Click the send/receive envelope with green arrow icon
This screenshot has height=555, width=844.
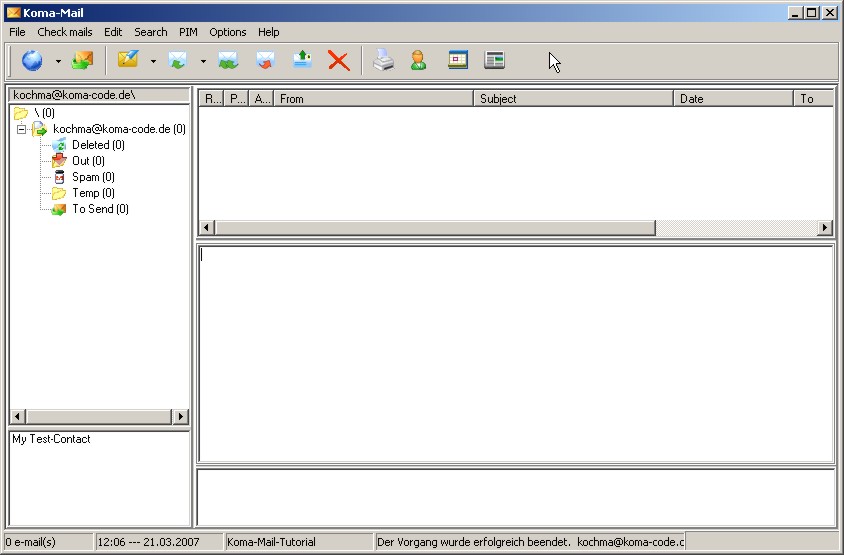82,60
